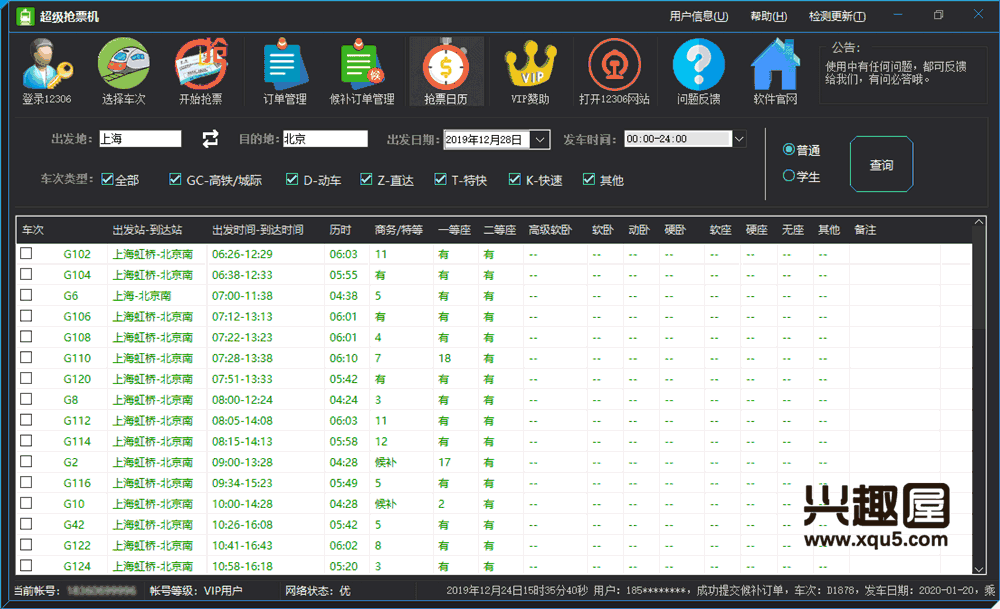Expand the 发车时间 time range dropdown
This screenshot has width=1000, height=609.
click(x=739, y=138)
